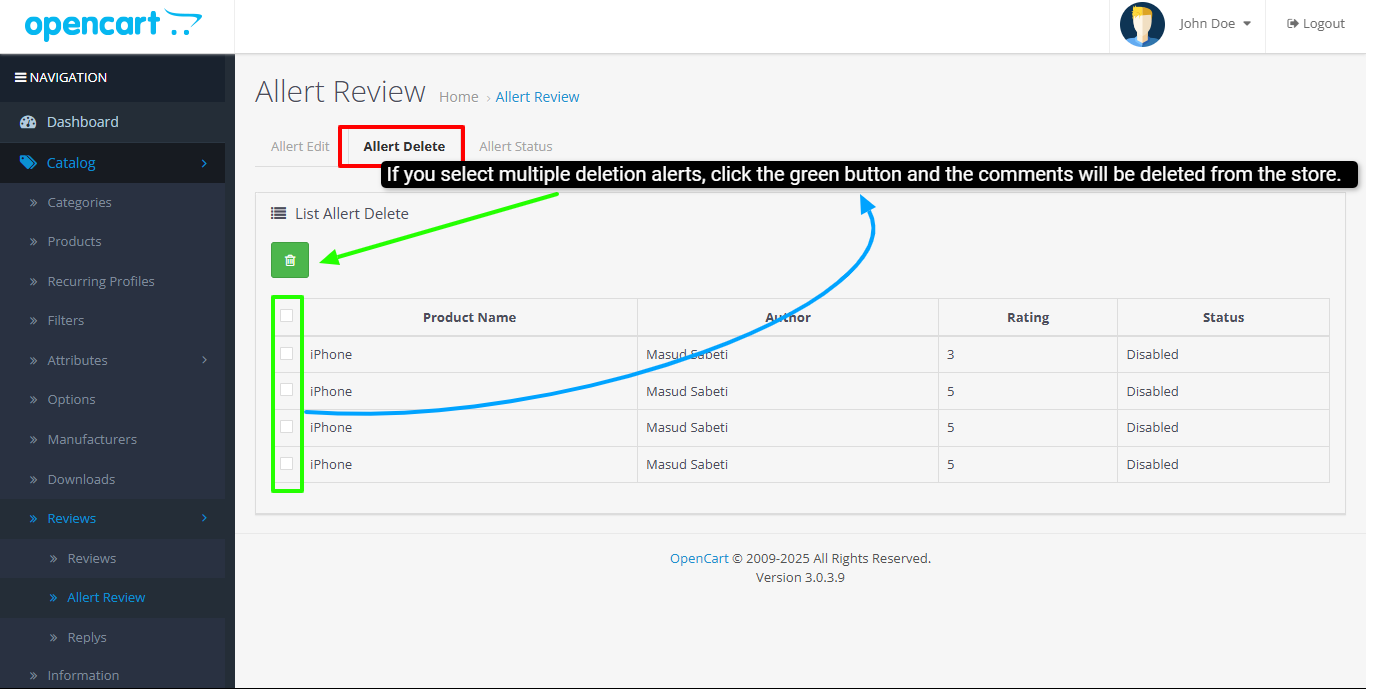Check the last iPhone review row checkbox

(x=287, y=463)
